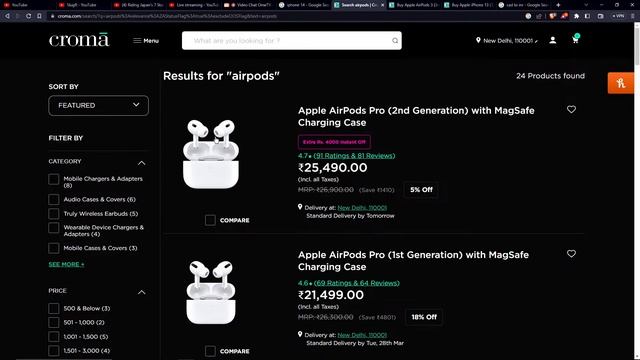Image resolution: width=640 pixels, height=360 pixels.
Task: Open the user account profile icon
Action: click(x=553, y=40)
